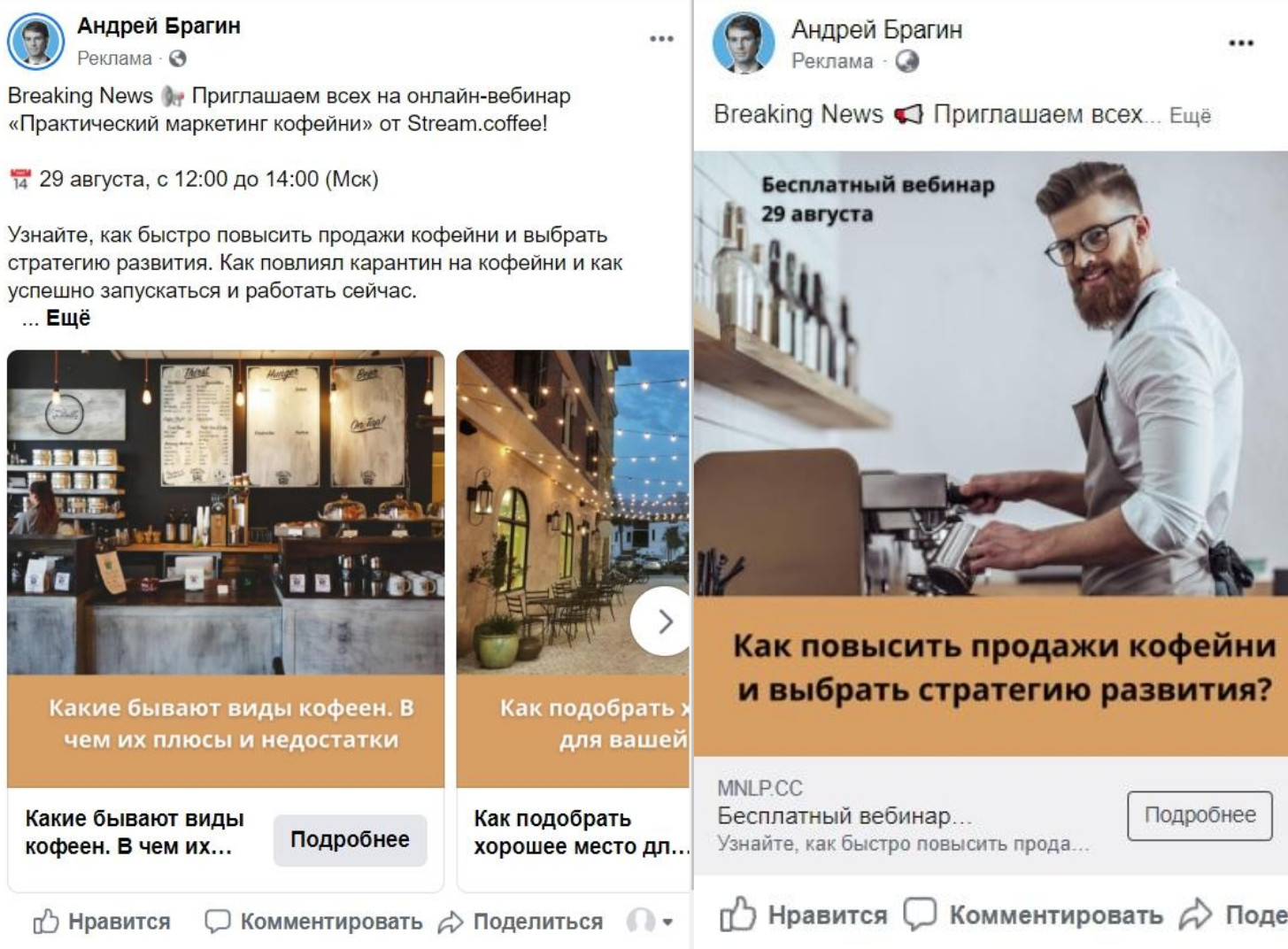
Task: Like the right post with Нравится thumbs-up
Action: click(738, 914)
